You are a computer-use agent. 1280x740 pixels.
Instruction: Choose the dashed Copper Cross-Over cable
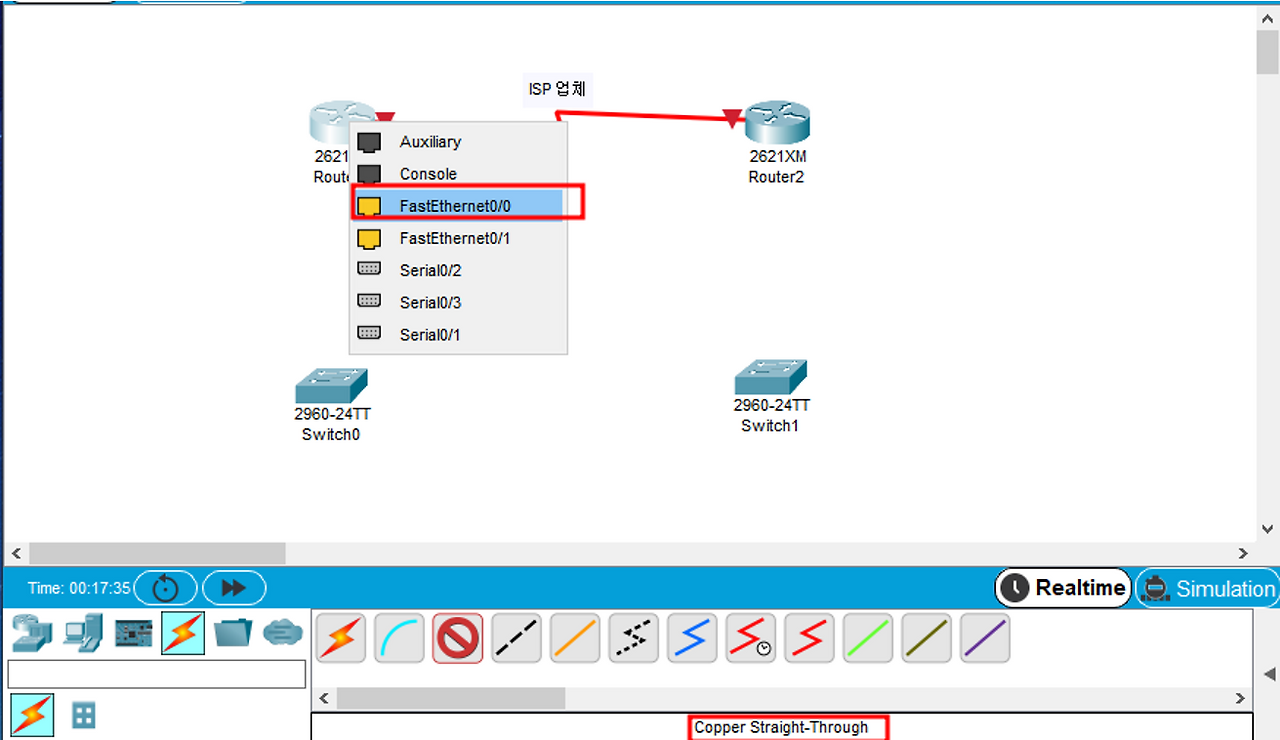point(516,639)
